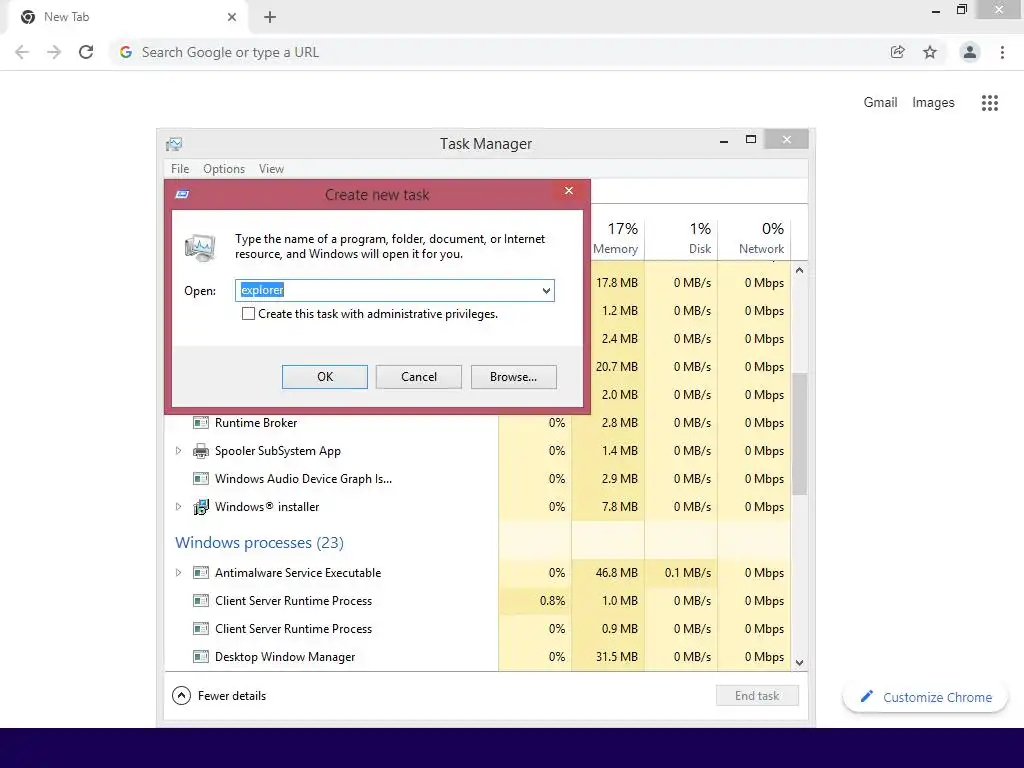Minimize the Task Manager window
1024x768 pixels.
[x=724, y=140]
